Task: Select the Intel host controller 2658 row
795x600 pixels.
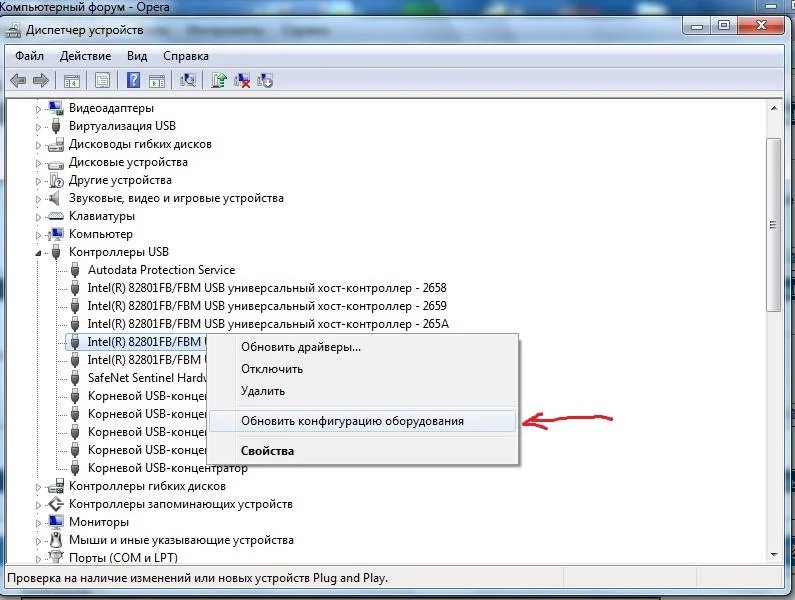Action: [x=267, y=288]
